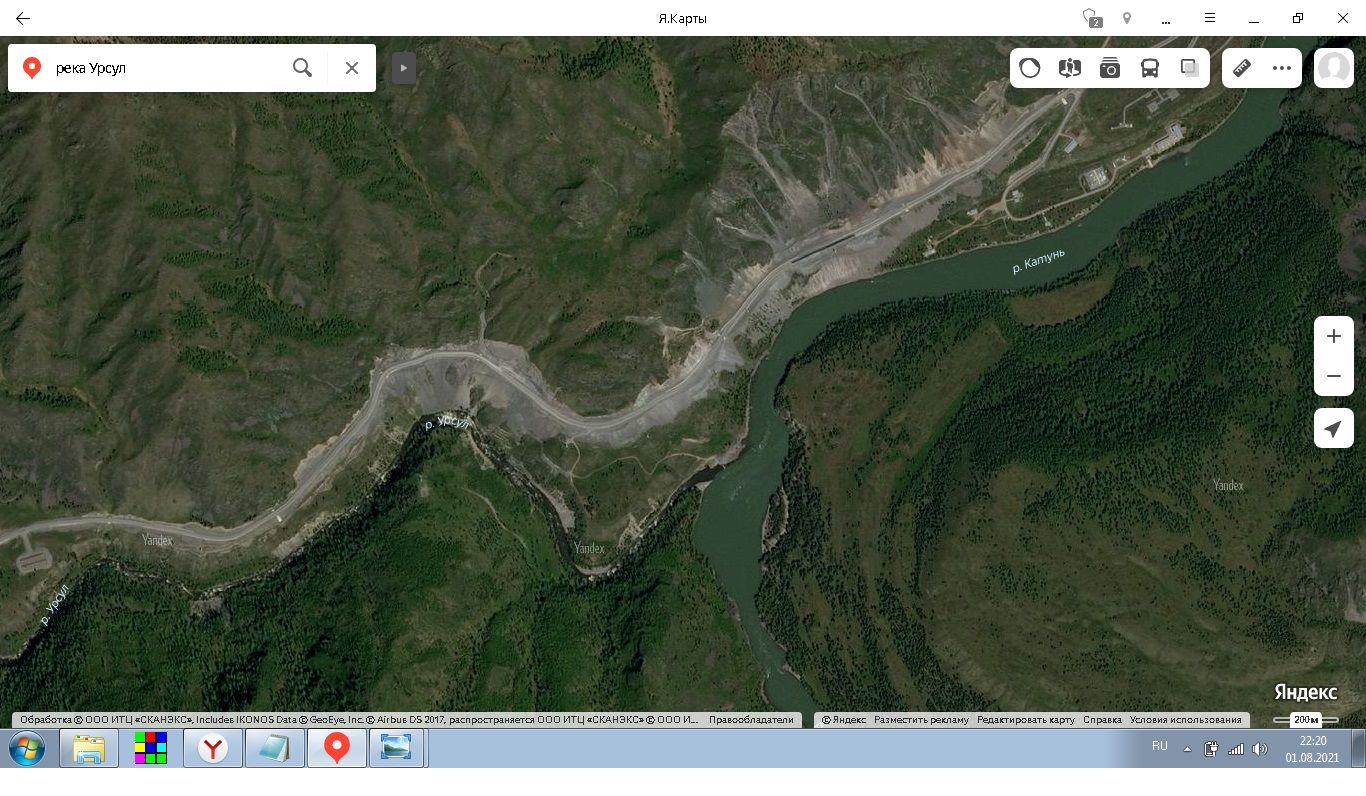Open 'Условия использования' link
This screenshot has width=1366, height=796.
[1185, 720]
